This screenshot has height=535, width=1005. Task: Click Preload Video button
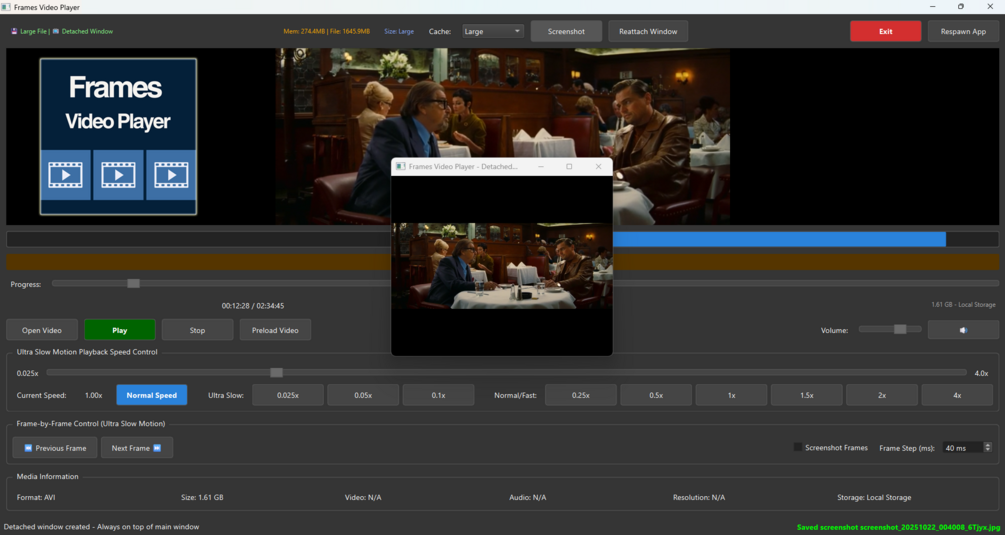tap(275, 330)
